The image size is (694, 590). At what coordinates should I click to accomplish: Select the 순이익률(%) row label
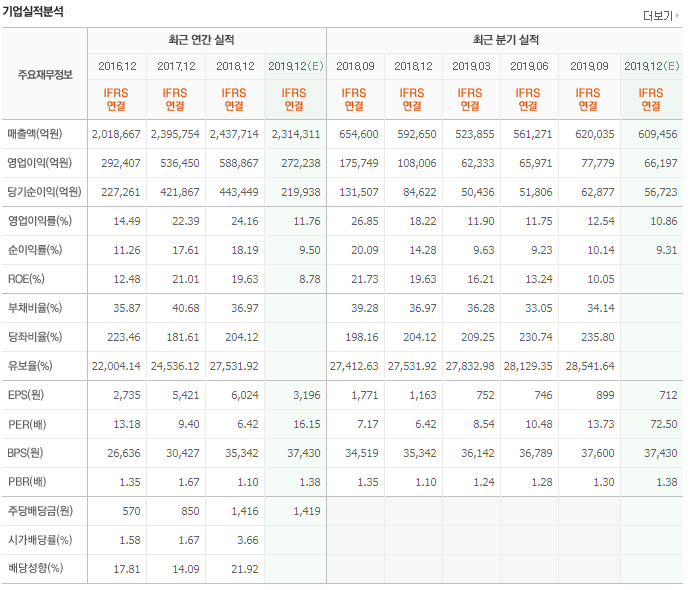[35, 250]
